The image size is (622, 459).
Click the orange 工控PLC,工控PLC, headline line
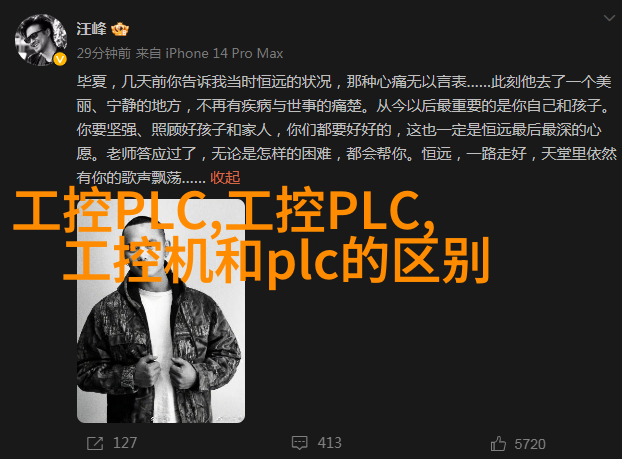[225, 212]
